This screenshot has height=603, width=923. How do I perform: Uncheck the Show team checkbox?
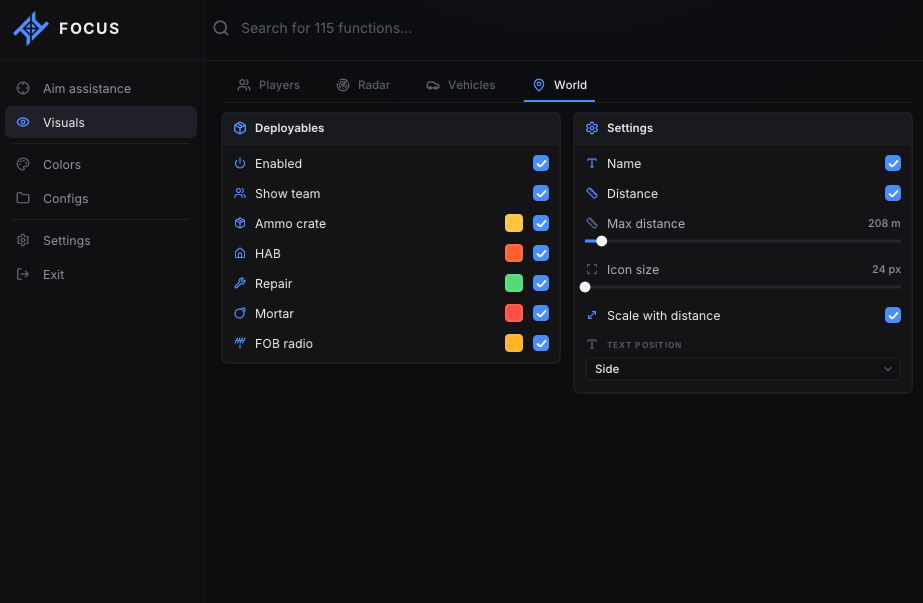(541, 193)
